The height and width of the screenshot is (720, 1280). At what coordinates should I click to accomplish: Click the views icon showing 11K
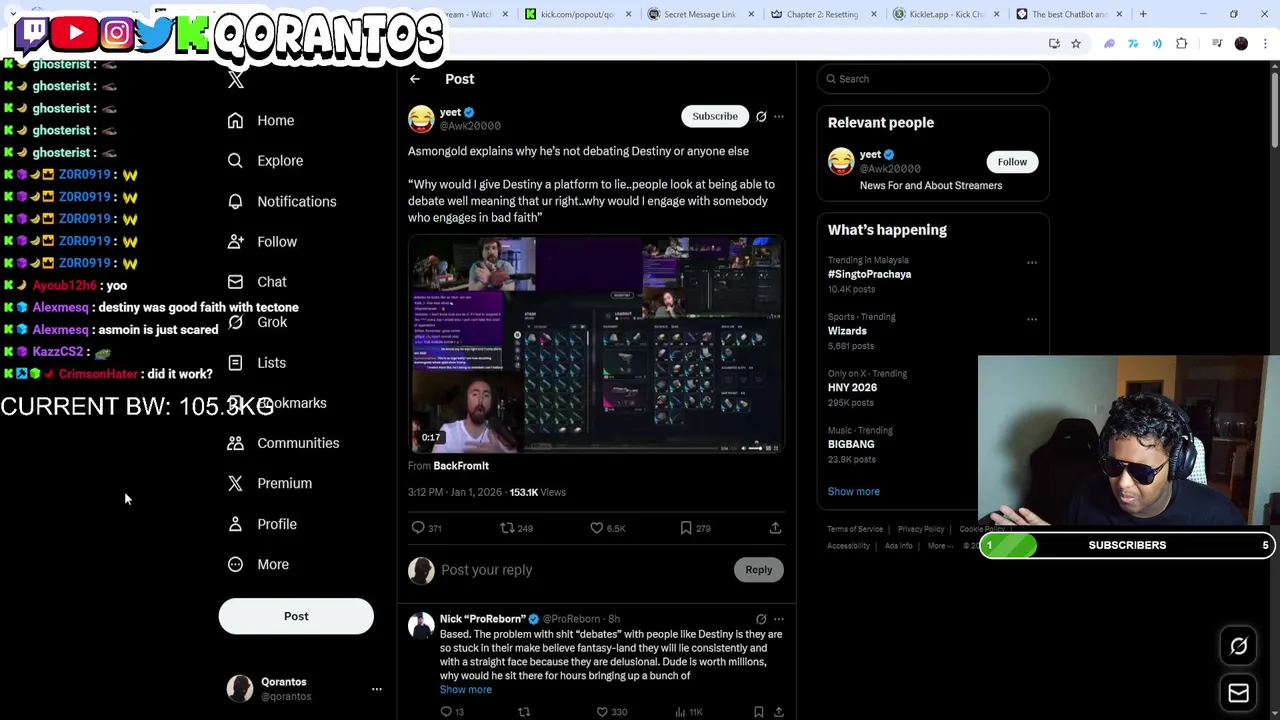click(680, 712)
